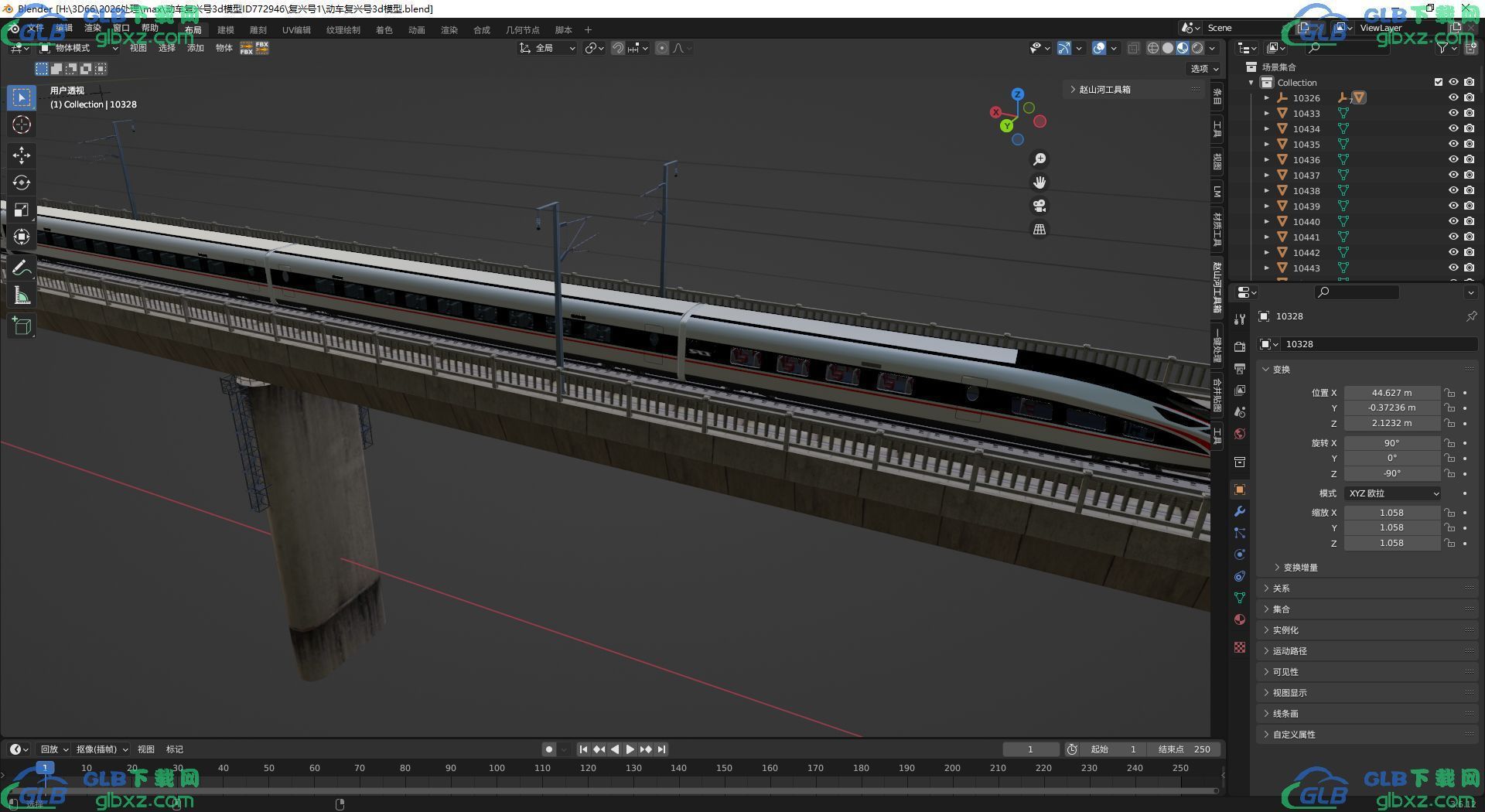Click the 结束点 end frame field
Image resolution: width=1485 pixels, height=812 pixels.
tap(1185, 749)
